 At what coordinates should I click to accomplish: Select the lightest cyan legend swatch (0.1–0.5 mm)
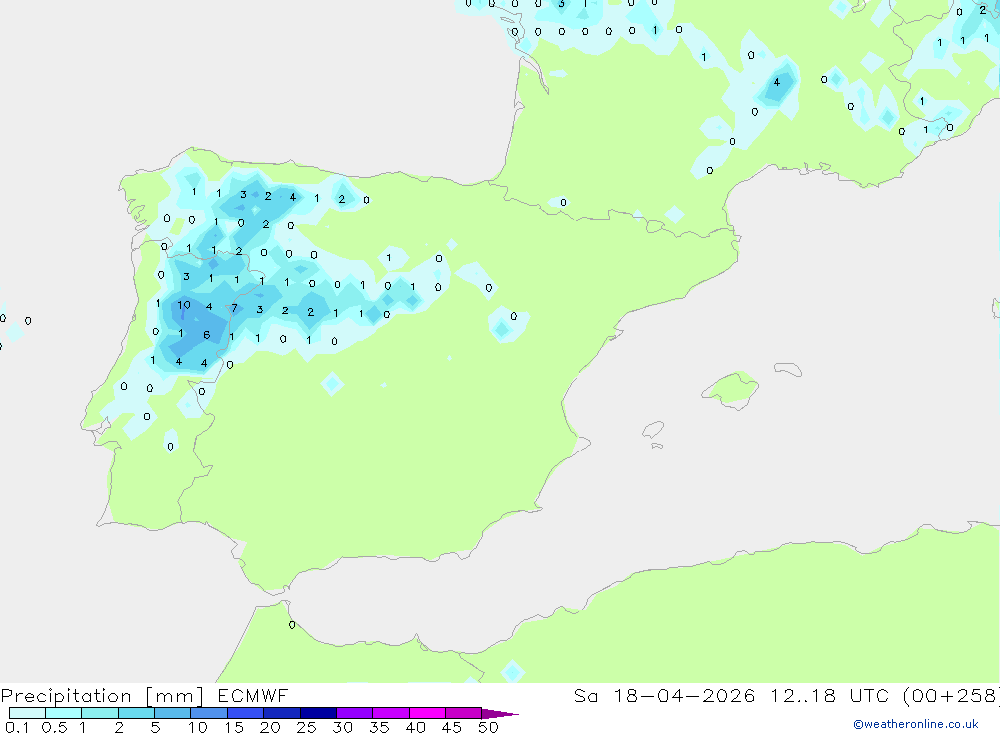click(27, 713)
